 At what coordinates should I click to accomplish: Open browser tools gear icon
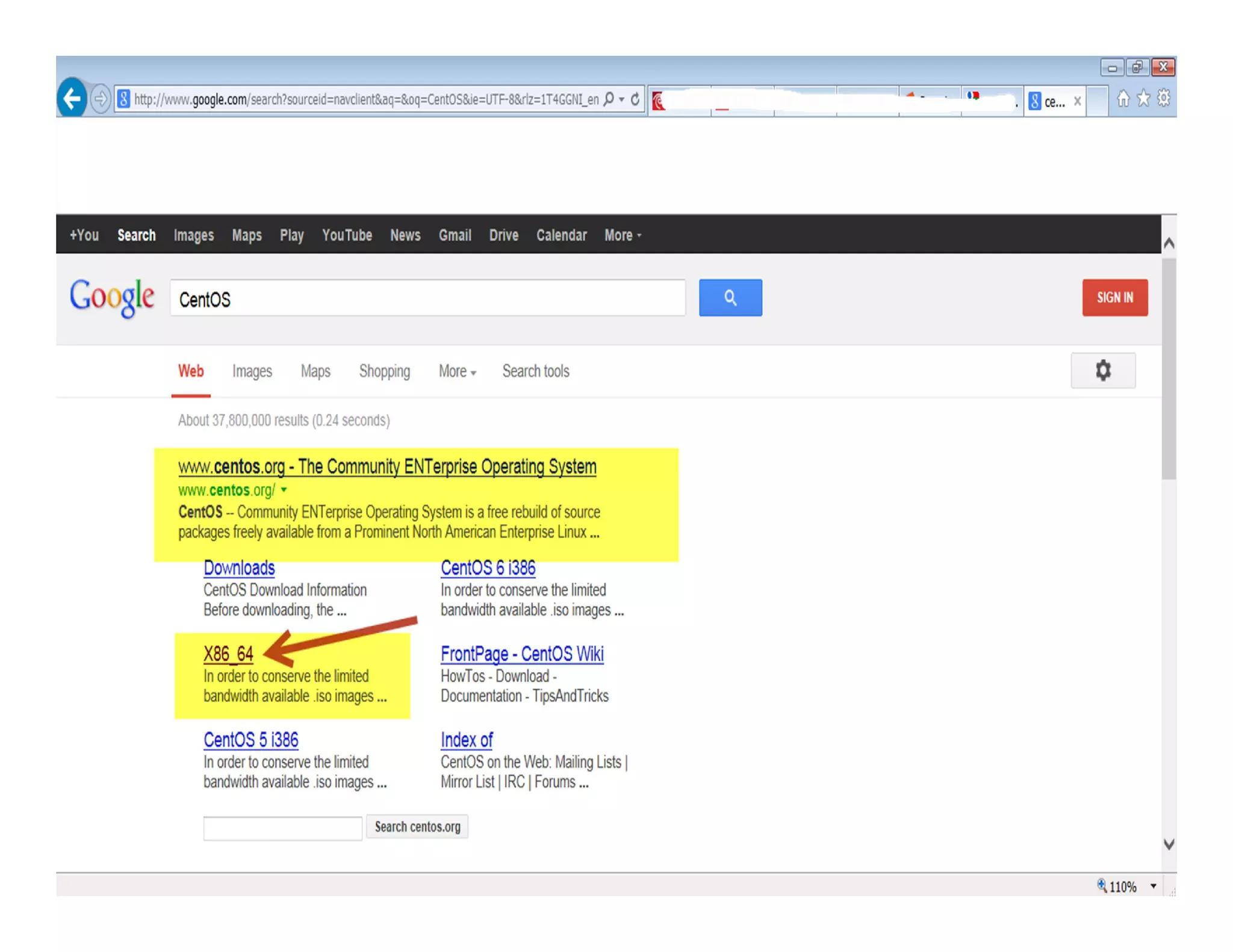(x=1163, y=98)
